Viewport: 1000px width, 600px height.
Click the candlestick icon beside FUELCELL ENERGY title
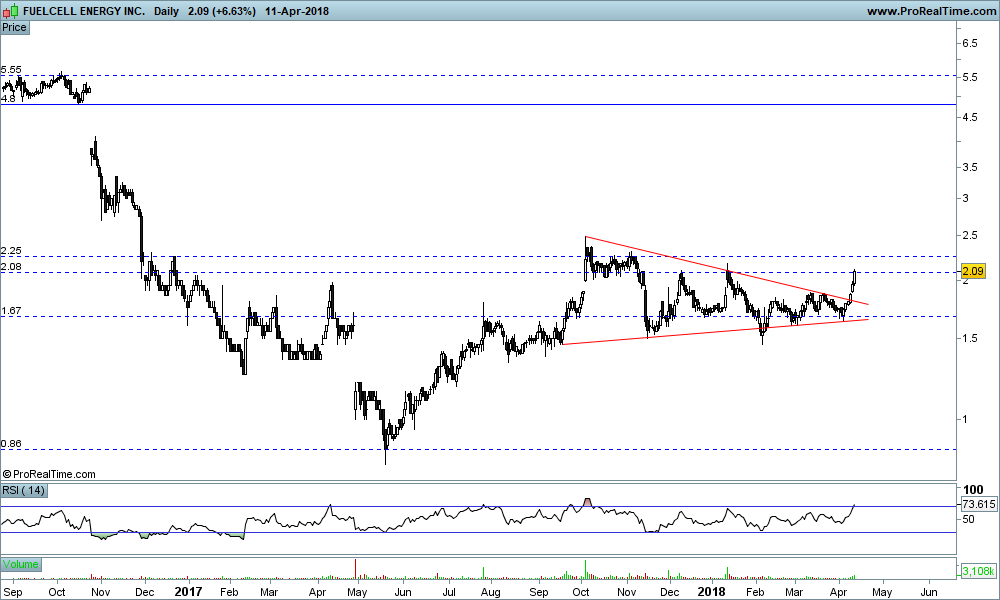[x=10, y=11]
